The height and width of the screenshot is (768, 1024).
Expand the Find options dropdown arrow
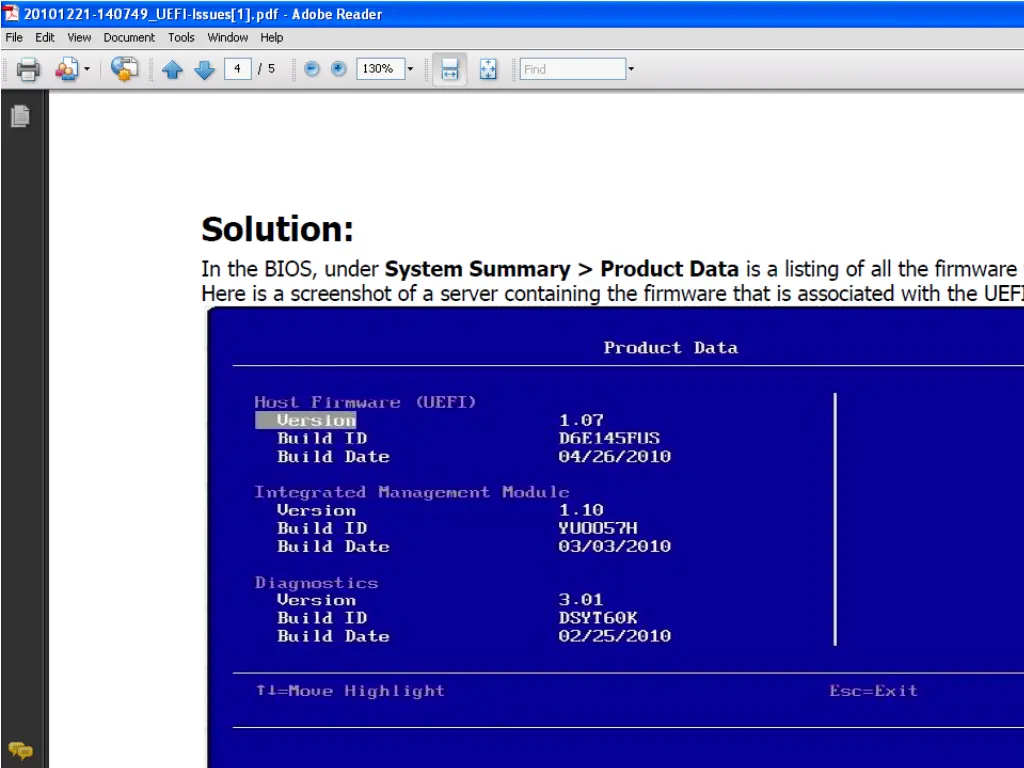pos(631,70)
